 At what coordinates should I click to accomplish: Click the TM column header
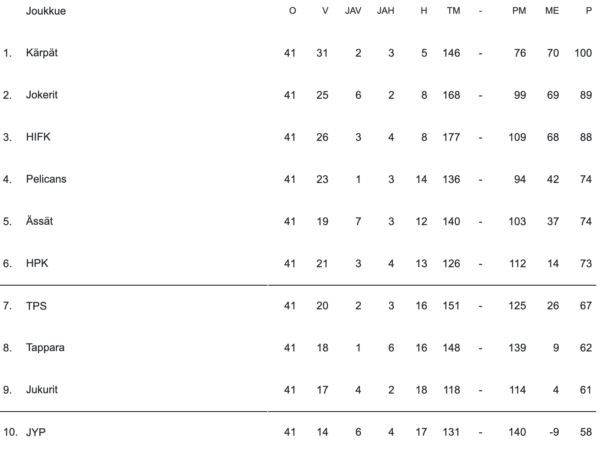(454, 10)
